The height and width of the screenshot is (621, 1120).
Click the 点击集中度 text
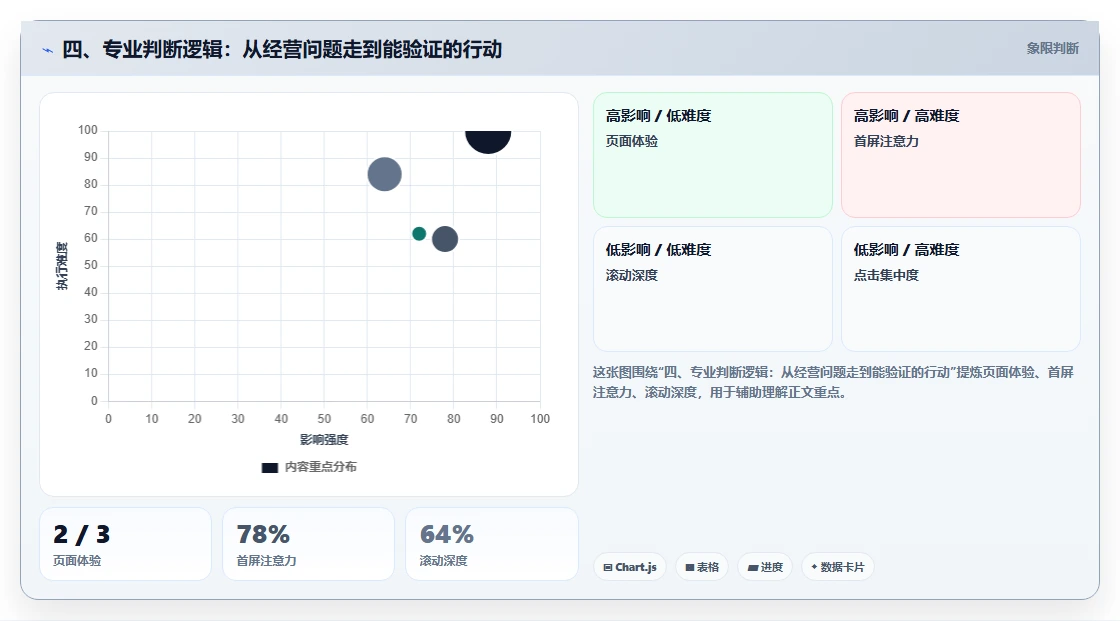click(886, 275)
